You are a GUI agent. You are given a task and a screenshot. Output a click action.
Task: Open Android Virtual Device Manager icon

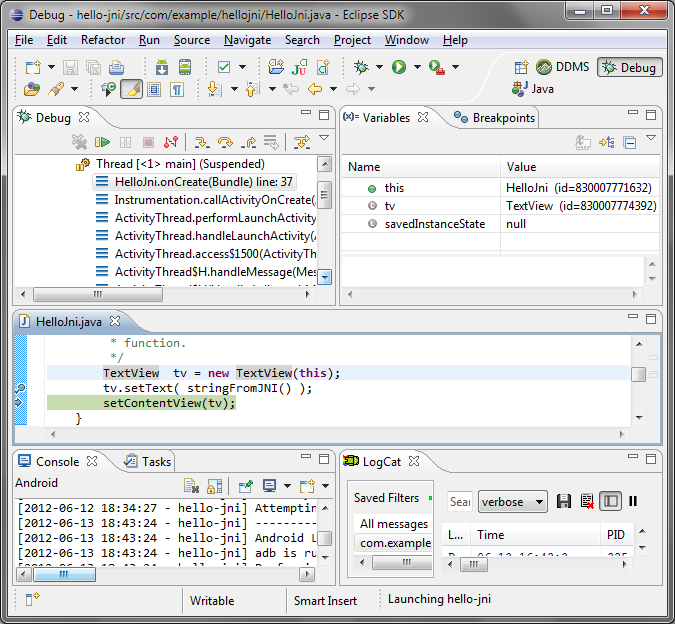[185, 67]
